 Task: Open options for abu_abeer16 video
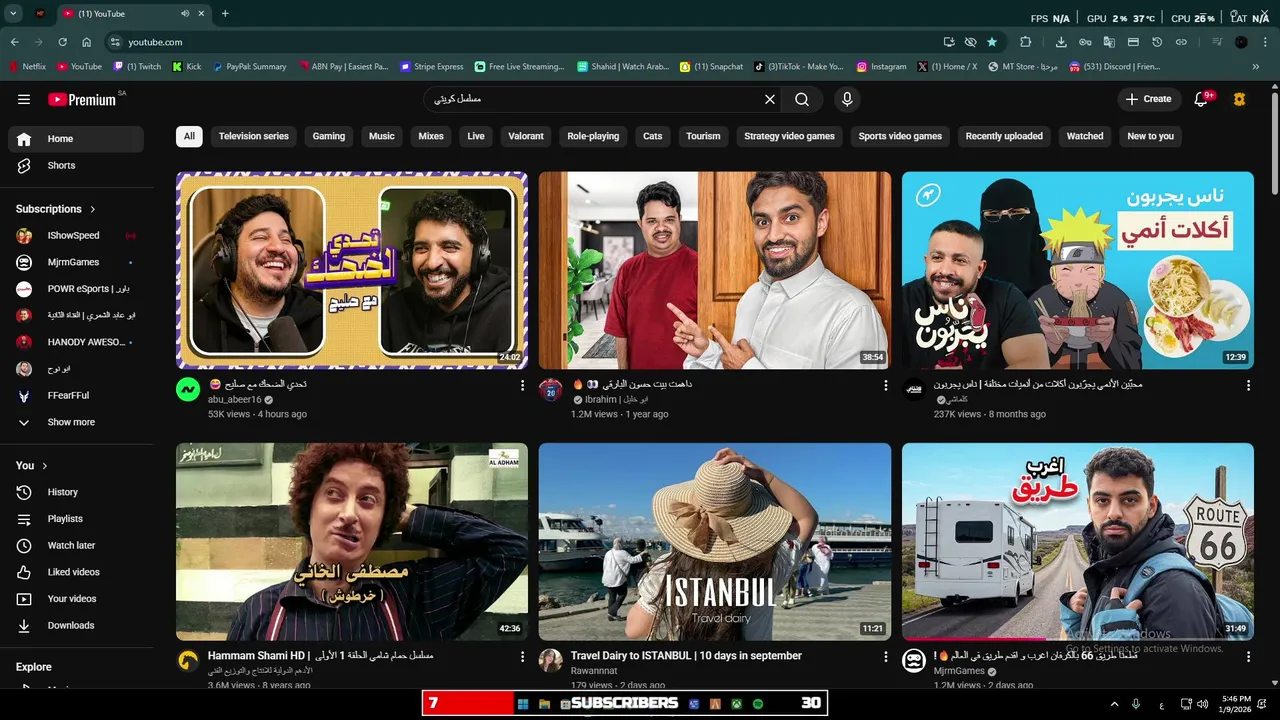(522, 385)
